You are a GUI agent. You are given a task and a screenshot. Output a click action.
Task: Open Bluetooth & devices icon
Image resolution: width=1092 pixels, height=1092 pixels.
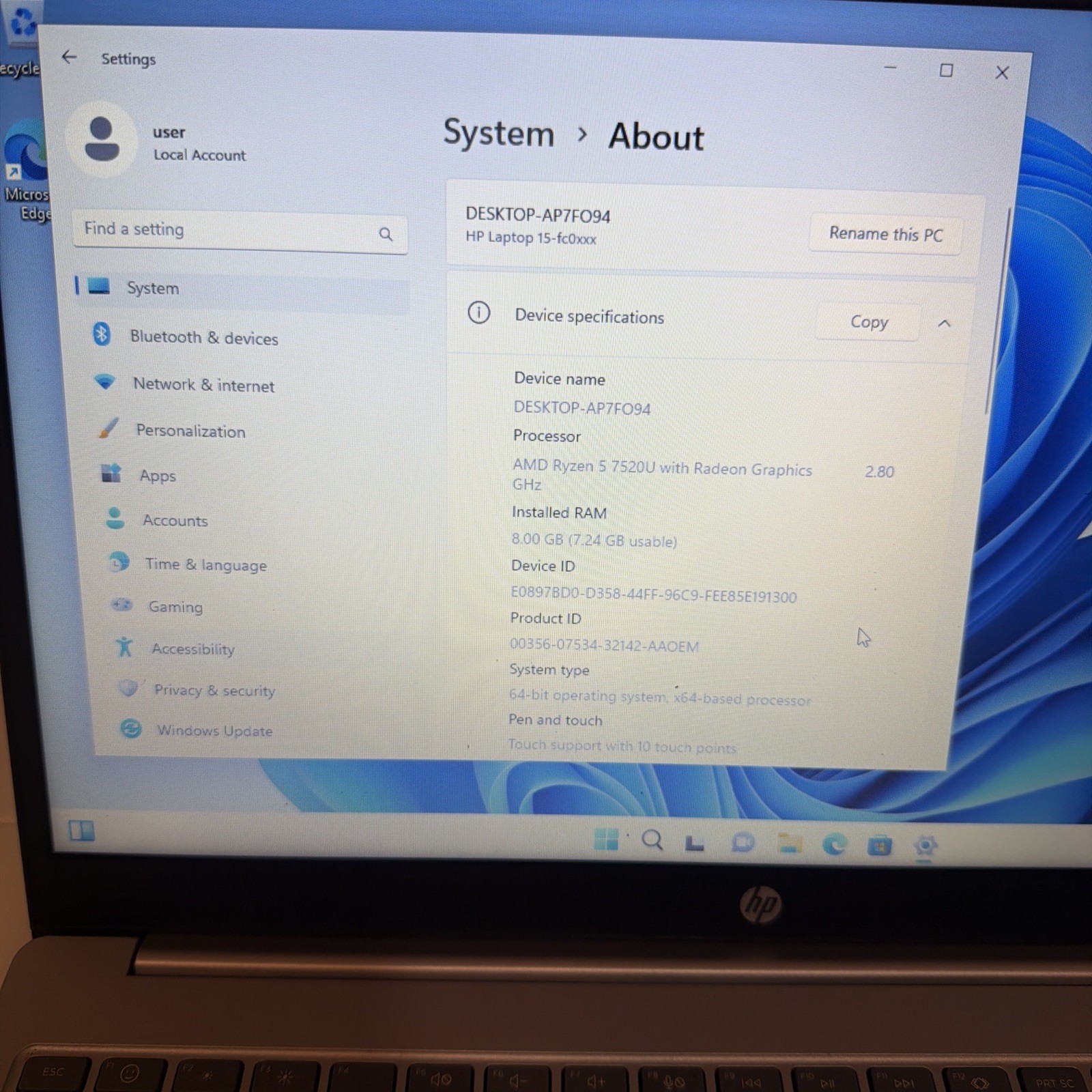pos(102,334)
